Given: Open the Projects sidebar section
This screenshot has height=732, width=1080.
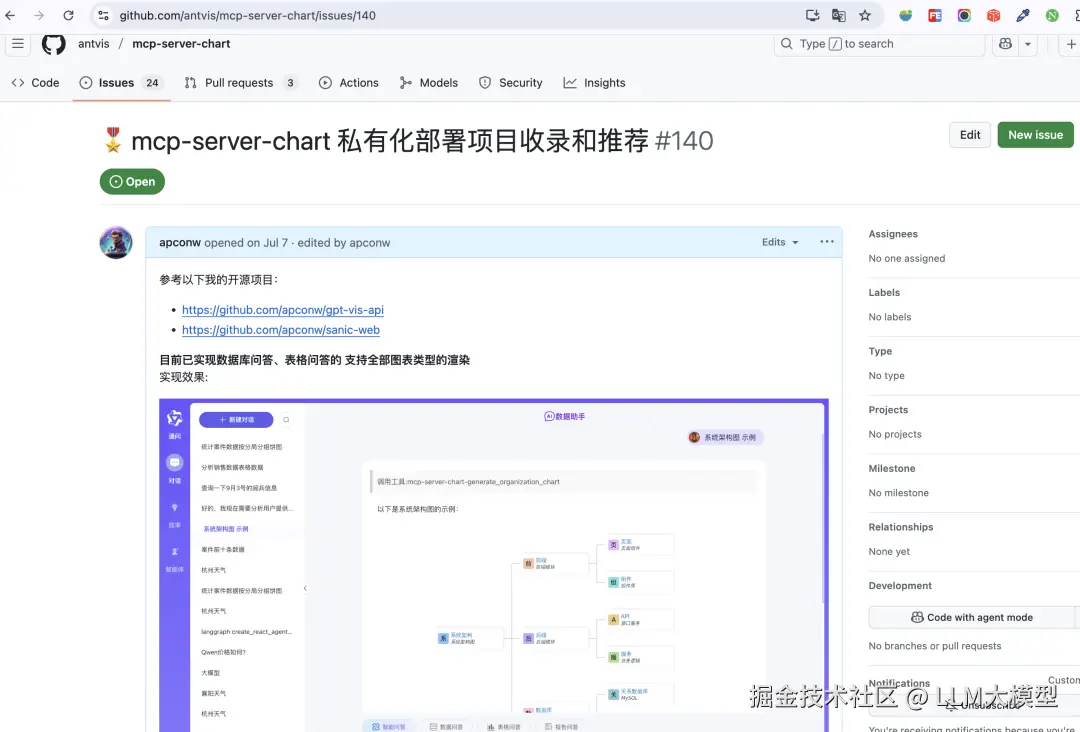Looking at the screenshot, I should pos(888,410).
